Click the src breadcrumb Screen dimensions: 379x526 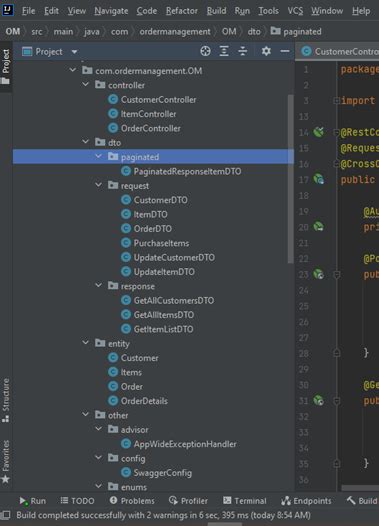[37, 32]
